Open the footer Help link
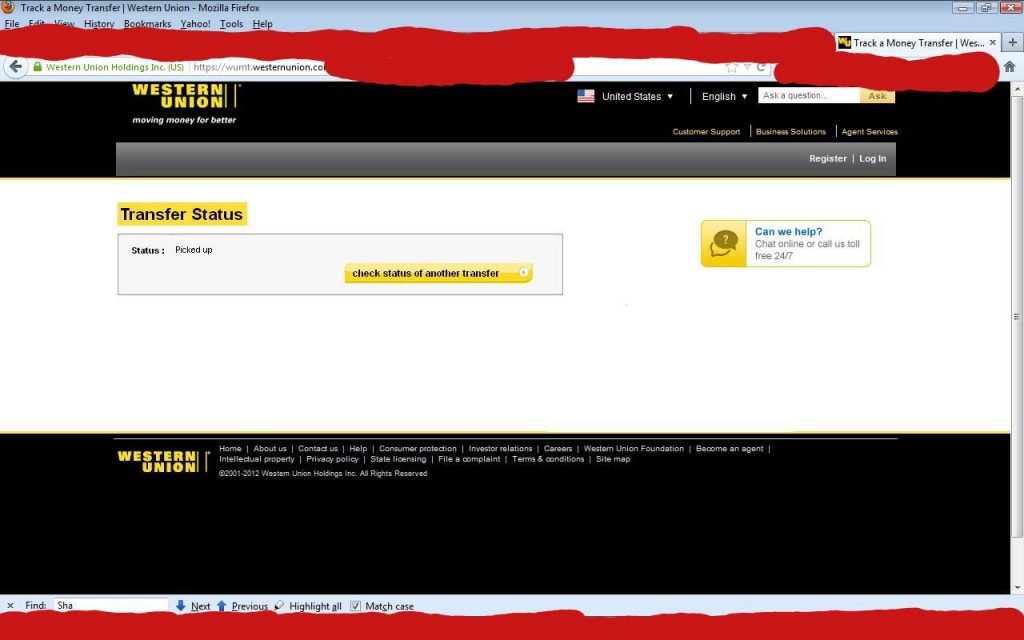 (358, 449)
